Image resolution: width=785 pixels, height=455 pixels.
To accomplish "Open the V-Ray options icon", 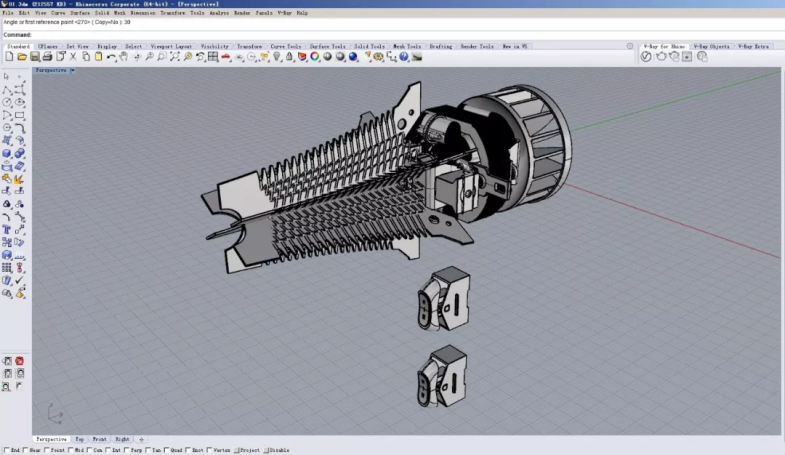I will click(646, 57).
